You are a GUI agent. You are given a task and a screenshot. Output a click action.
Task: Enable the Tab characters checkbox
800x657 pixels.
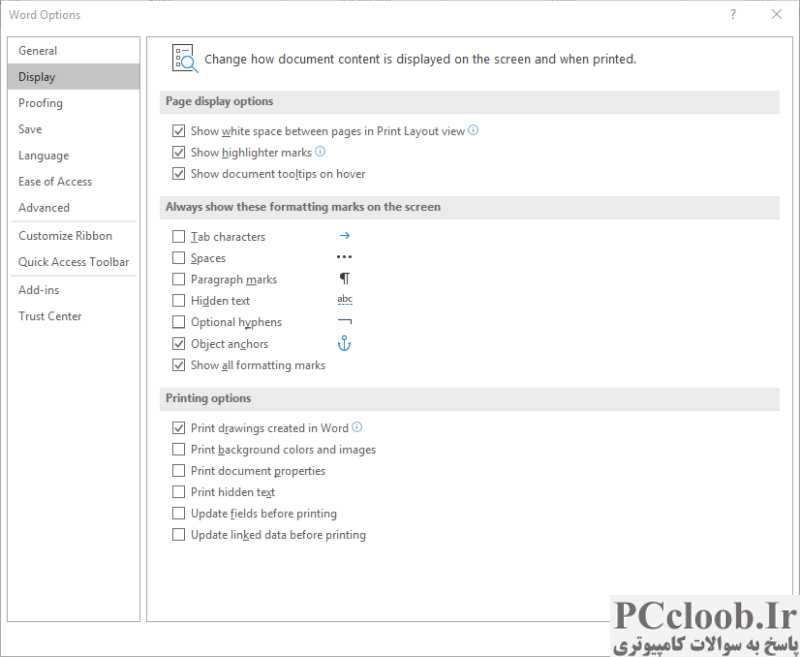(179, 237)
